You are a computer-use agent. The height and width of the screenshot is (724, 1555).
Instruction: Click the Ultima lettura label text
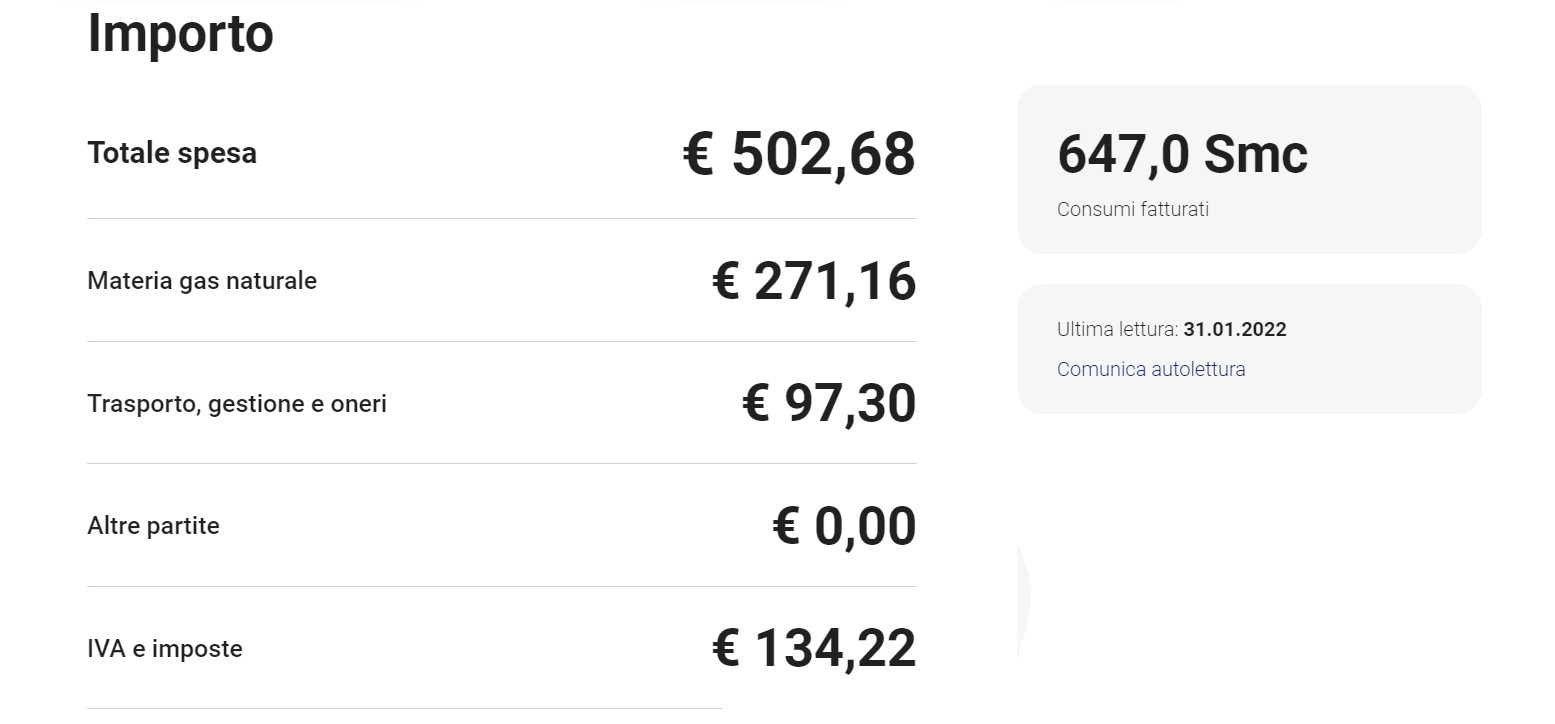(x=1117, y=330)
